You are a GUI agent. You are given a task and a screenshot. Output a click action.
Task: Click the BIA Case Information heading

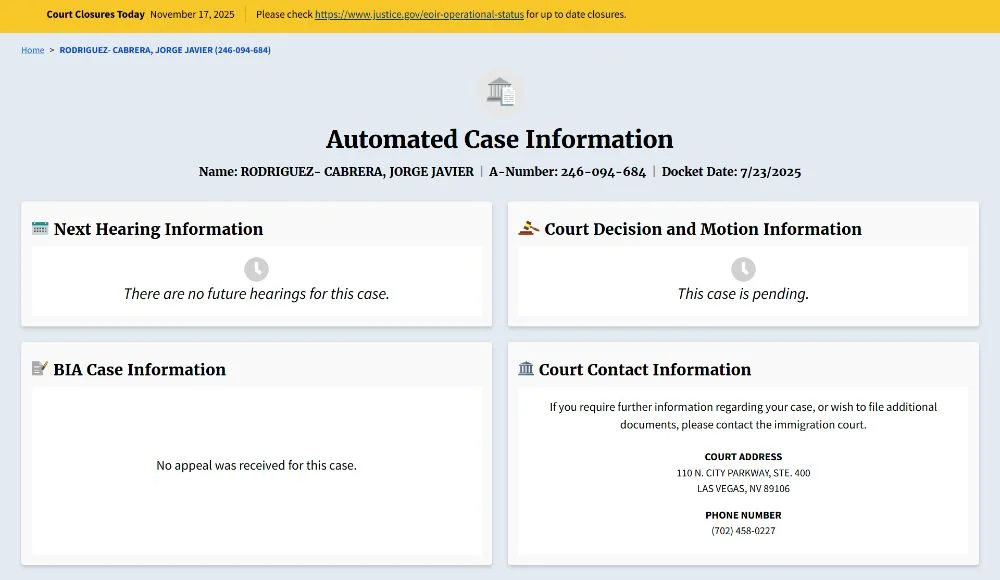click(x=139, y=369)
